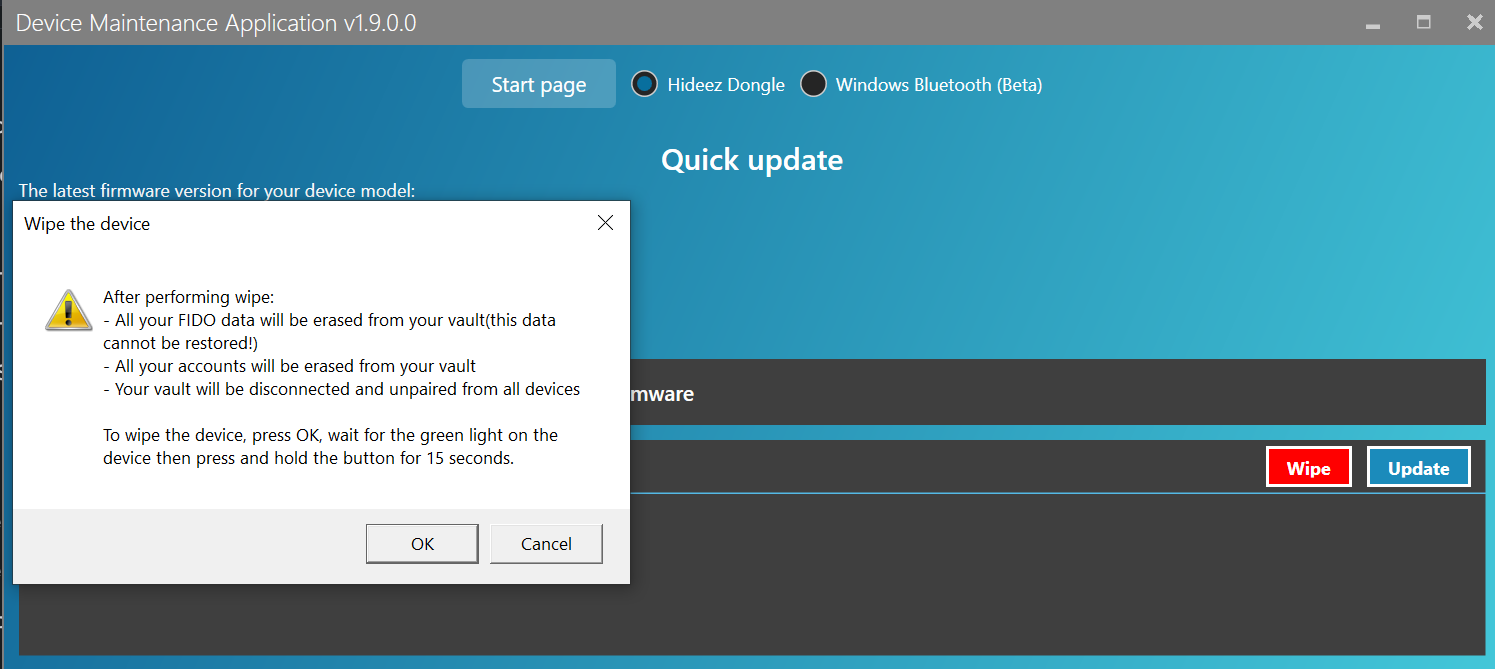
Task: Close the Wipe the device dialog
Action: 605,223
